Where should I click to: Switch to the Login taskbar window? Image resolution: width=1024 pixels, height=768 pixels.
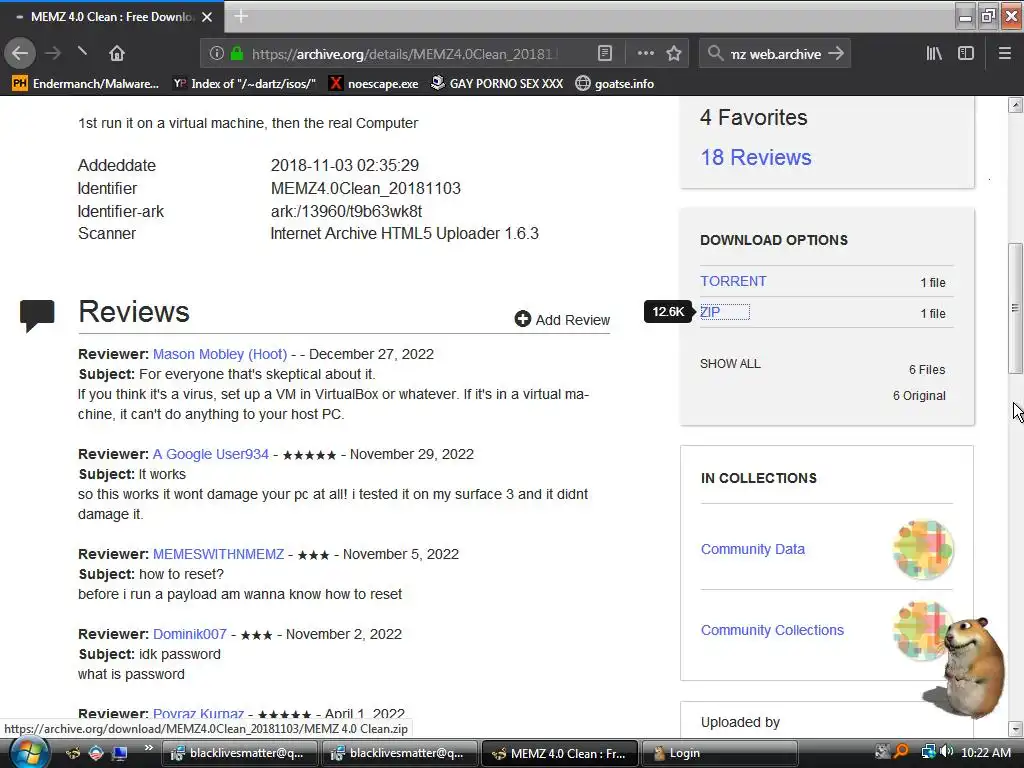point(719,753)
